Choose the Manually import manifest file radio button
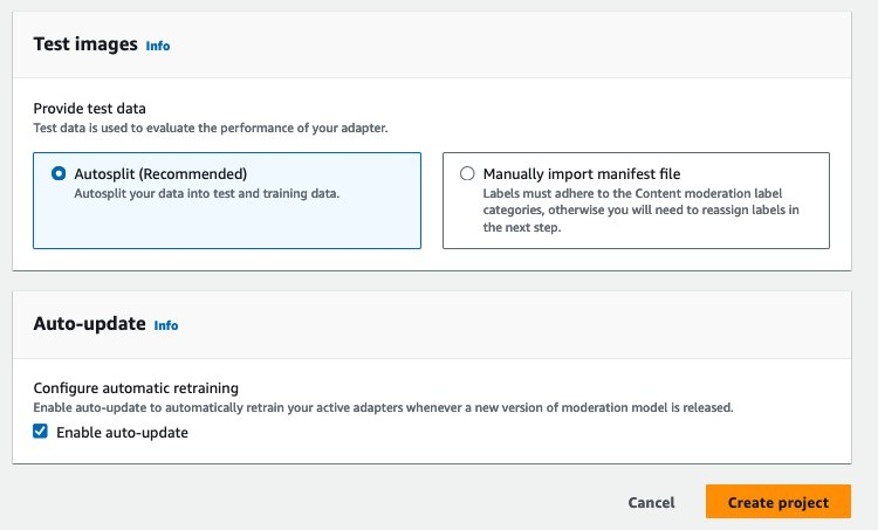This screenshot has width=879, height=531. pyautogui.click(x=467, y=174)
